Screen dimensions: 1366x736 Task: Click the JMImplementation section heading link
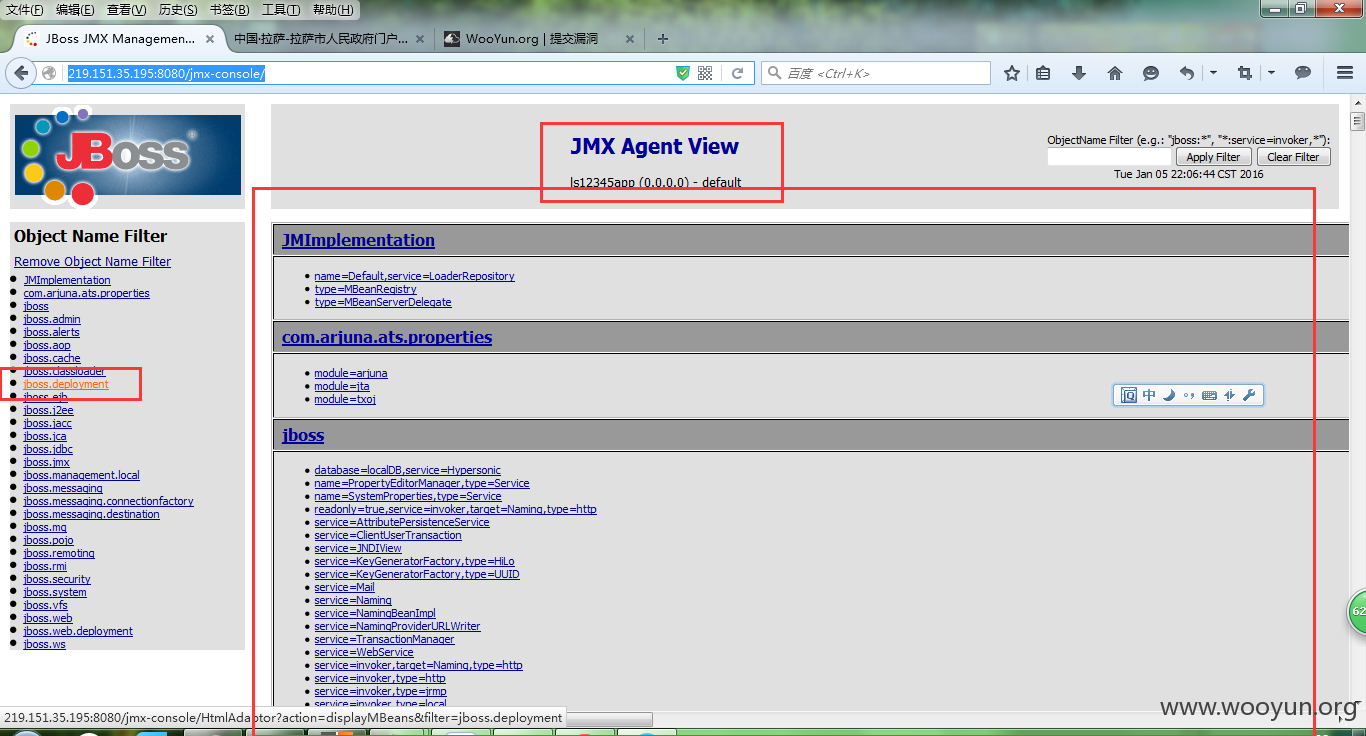(x=358, y=240)
